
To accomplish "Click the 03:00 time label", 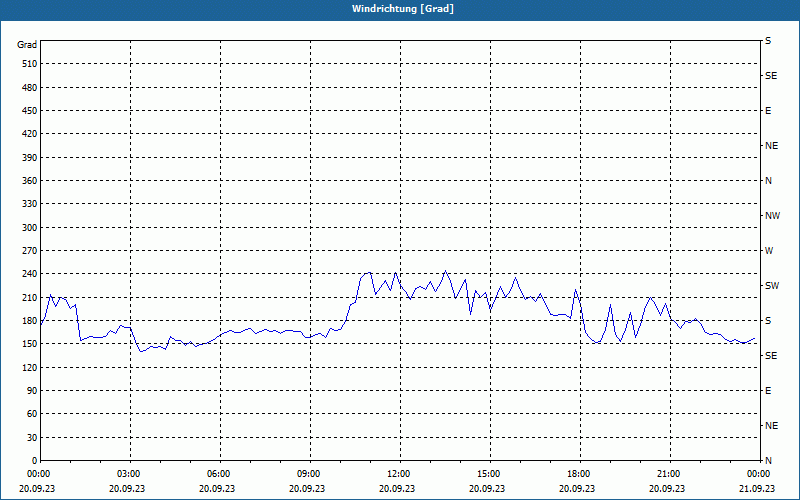I will (x=130, y=474).
